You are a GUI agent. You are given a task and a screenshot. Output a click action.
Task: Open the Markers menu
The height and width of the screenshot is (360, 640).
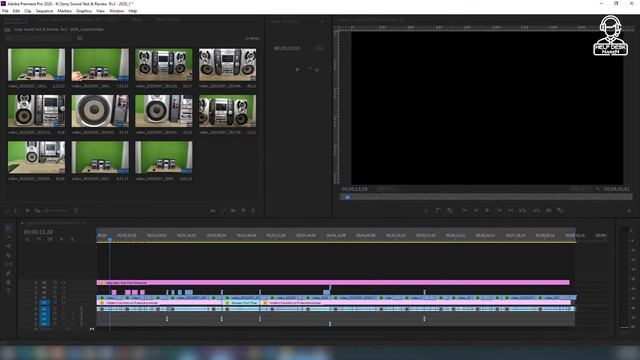[64, 11]
